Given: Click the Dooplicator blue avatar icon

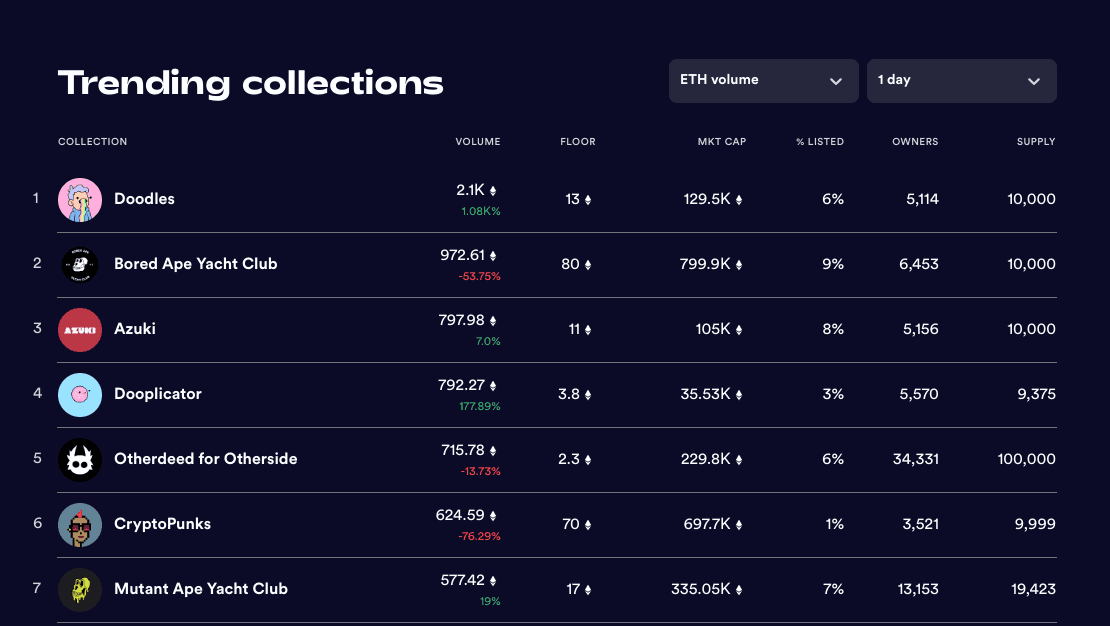Looking at the screenshot, I should 80,395.
